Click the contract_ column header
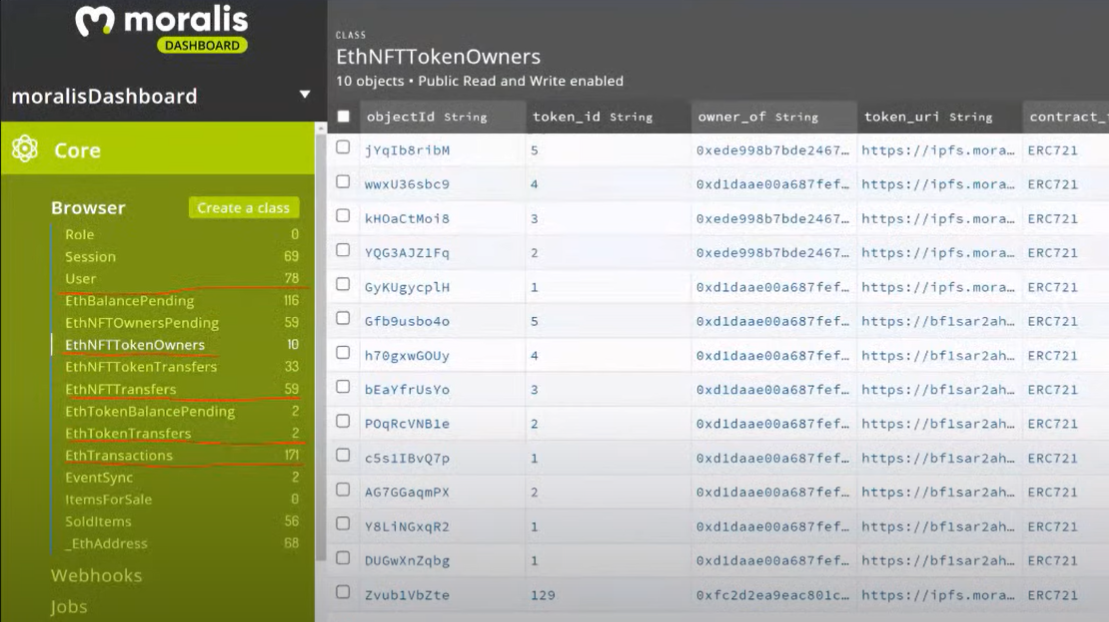1109x622 pixels. 1066,117
